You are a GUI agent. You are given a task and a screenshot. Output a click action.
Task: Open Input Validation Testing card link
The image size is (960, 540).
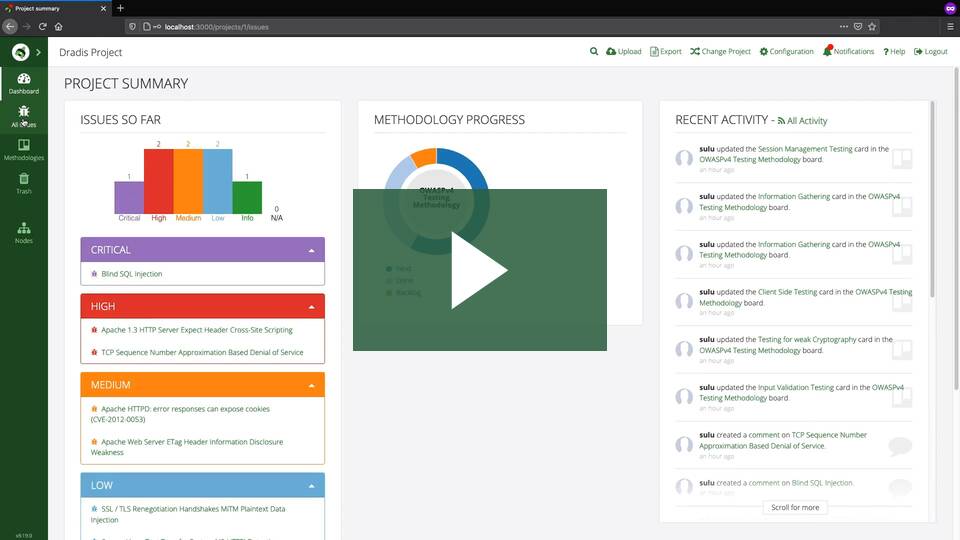[x=796, y=387]
